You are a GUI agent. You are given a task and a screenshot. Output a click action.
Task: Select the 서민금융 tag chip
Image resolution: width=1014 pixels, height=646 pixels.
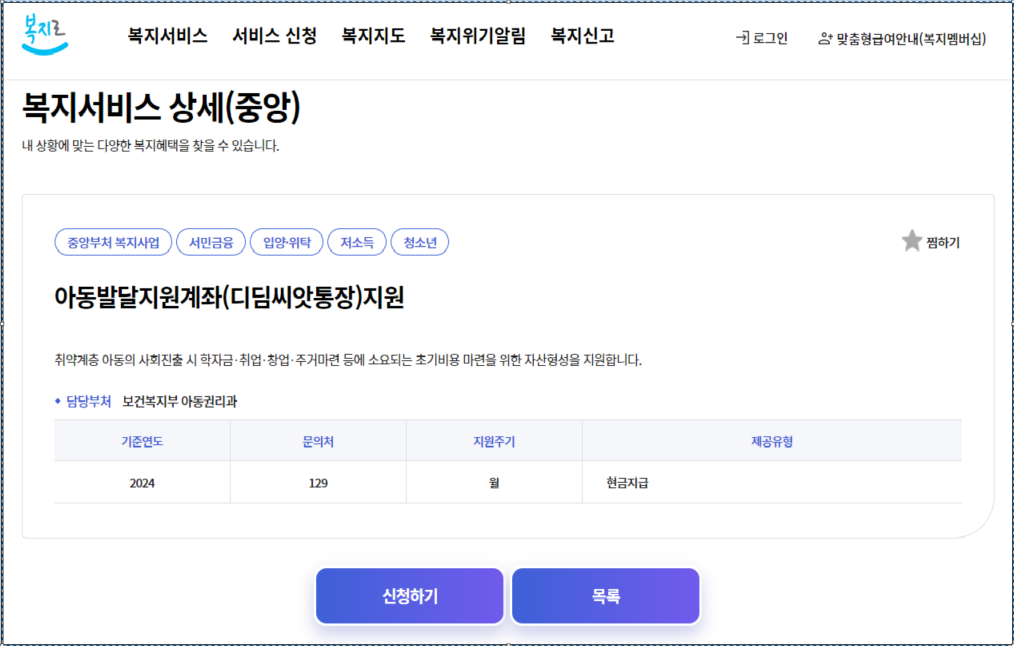pyautogui.click(x=211, y=242)
